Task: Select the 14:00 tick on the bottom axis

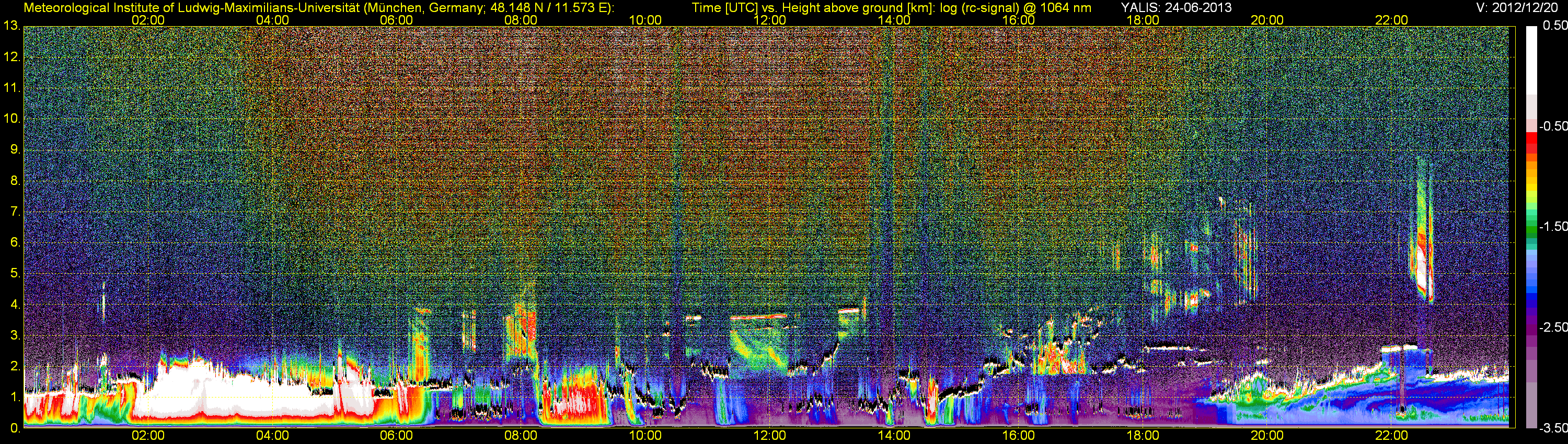Action: click(894, 436)
